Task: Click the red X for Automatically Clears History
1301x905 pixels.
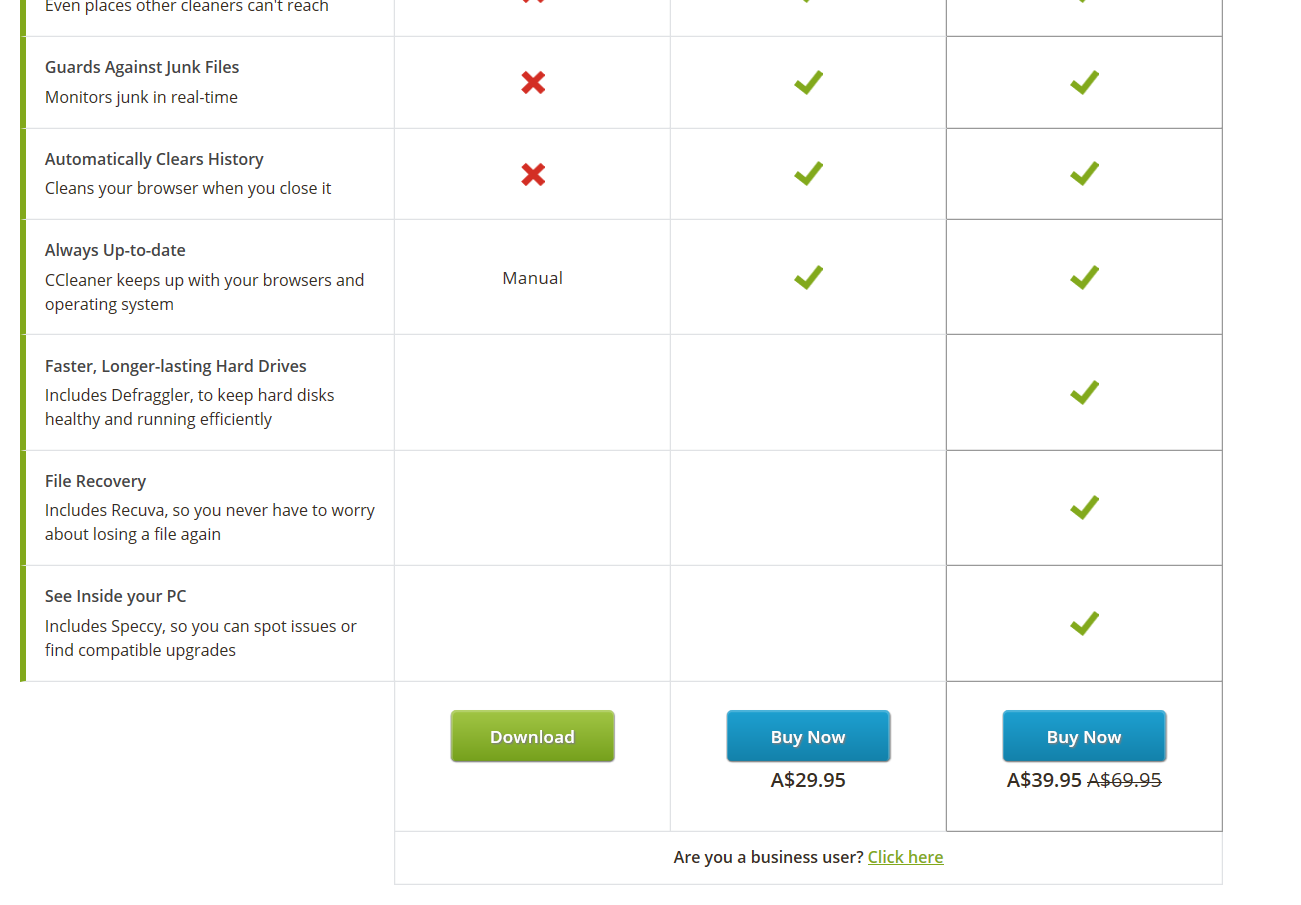Action: pos(533,175)
